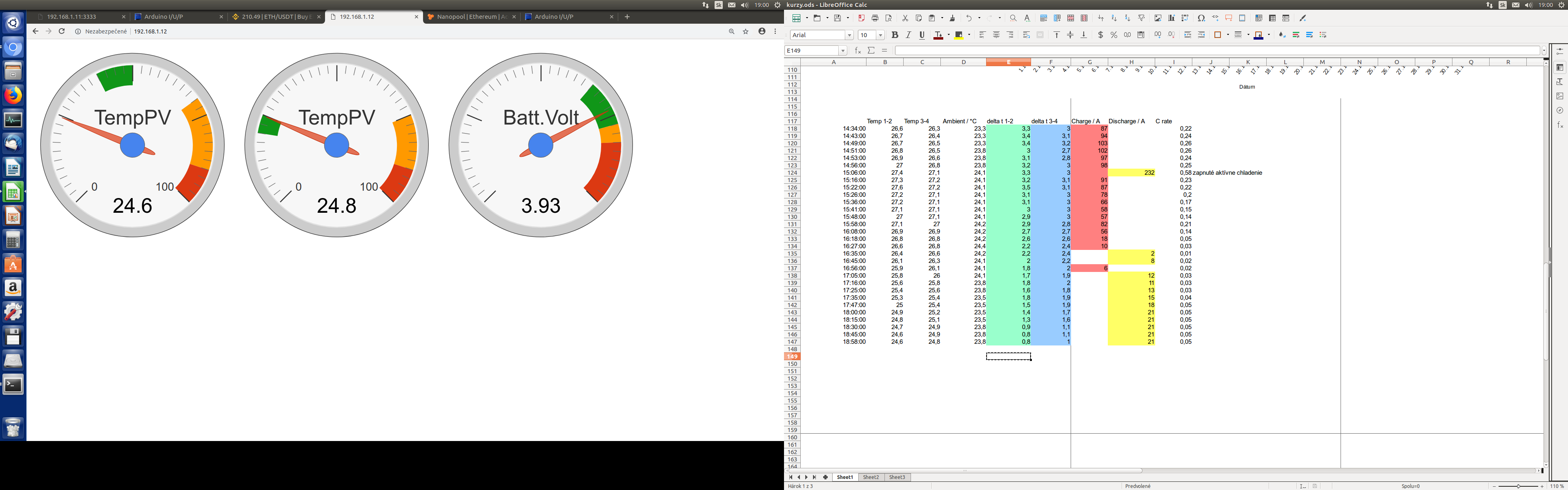The image size is (1568, 490).
Task: Toggle Wrap Text for cell
Action: [x=1026, y=35]
